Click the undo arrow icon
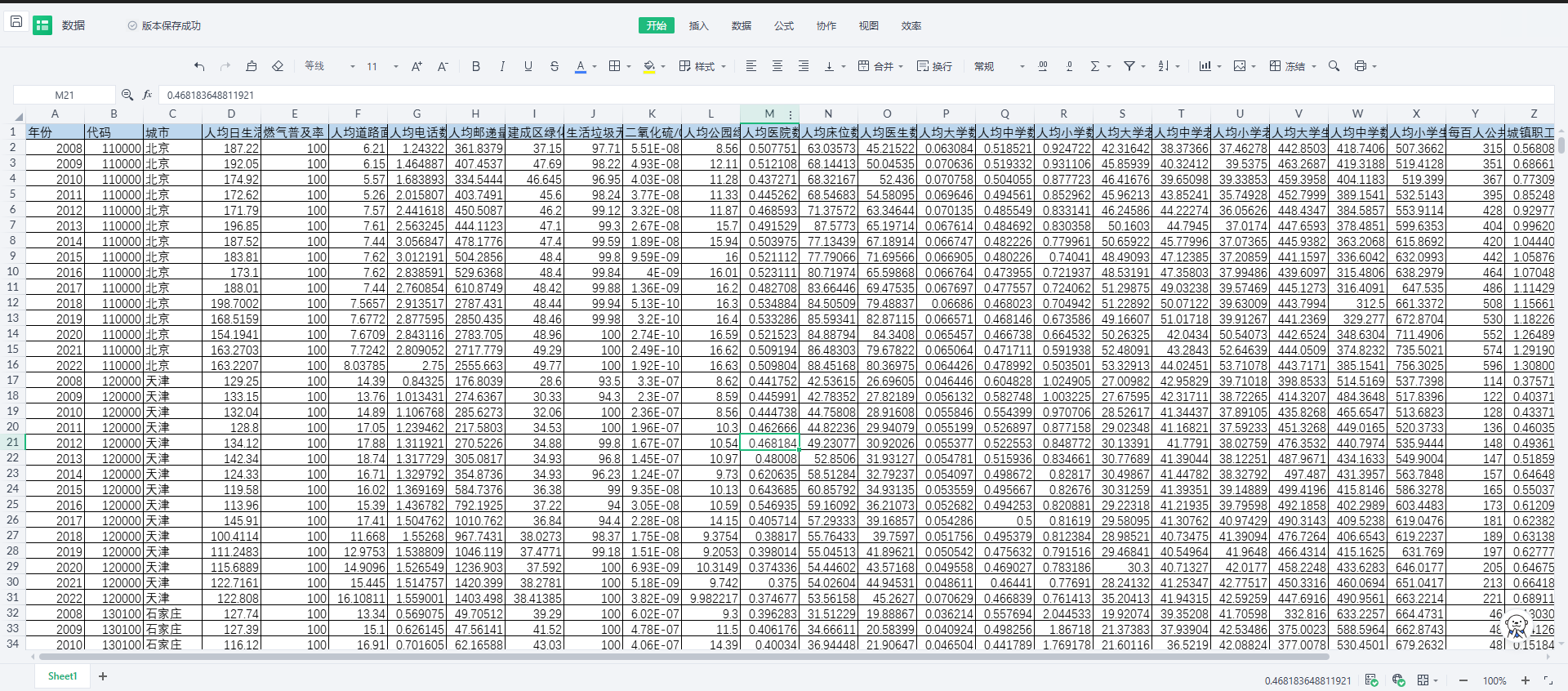This screenshot has height=691, width=1568. 199,66
